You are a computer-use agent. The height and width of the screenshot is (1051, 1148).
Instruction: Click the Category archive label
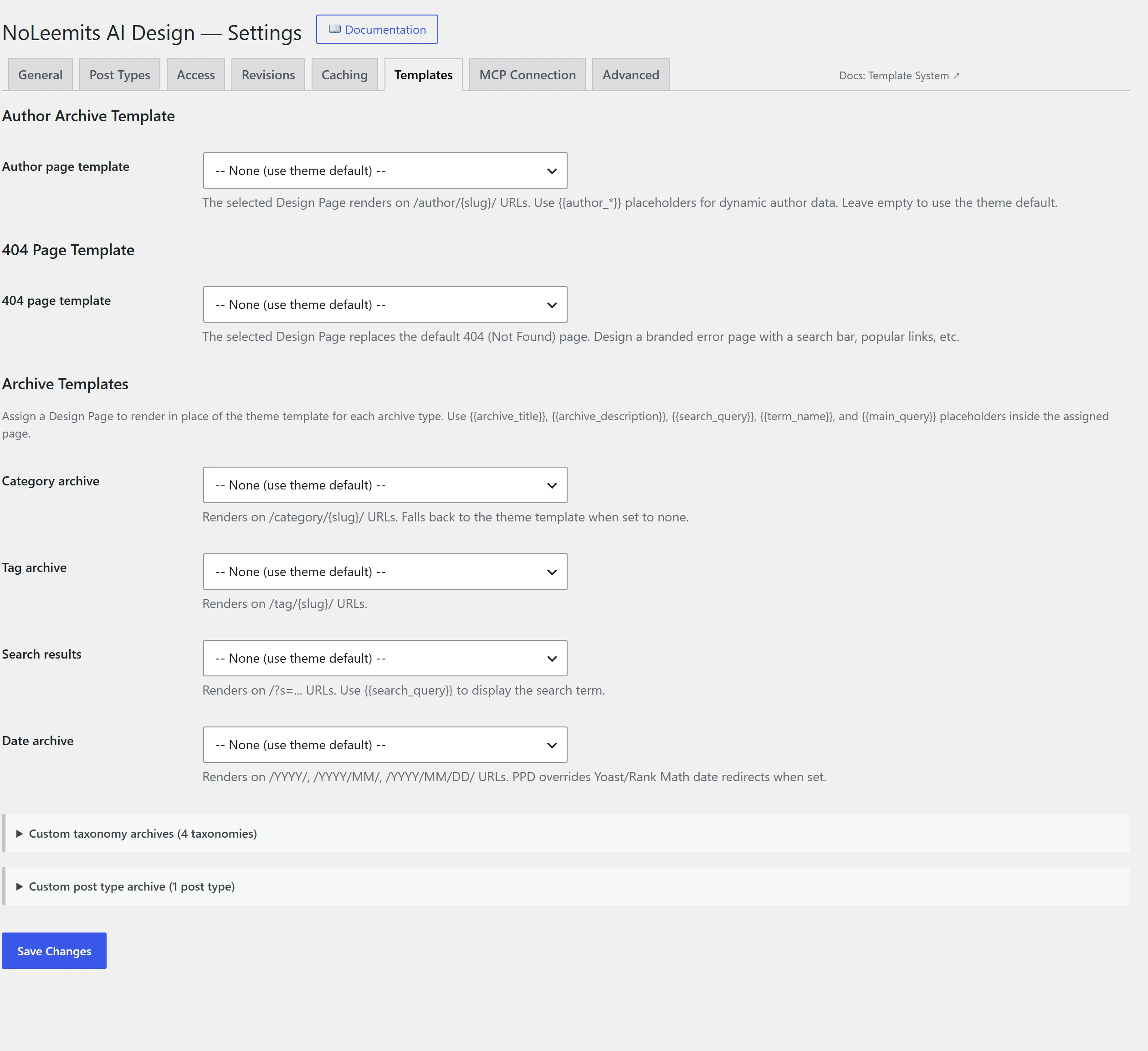tap(51, 481)
